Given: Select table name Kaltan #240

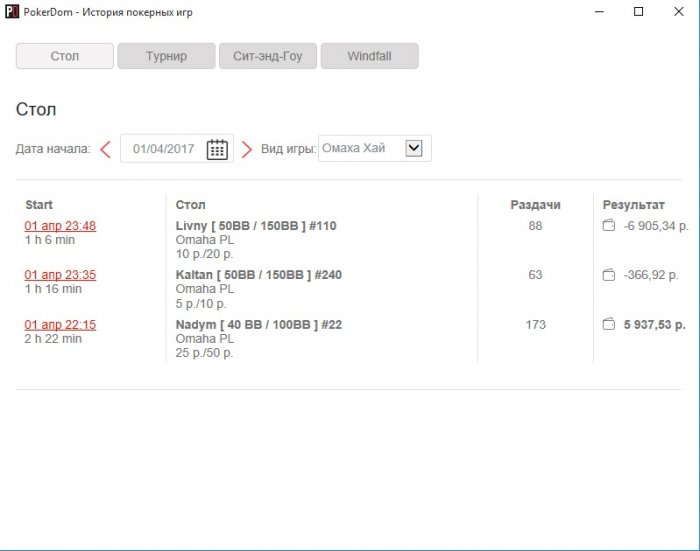Looking at the screenshot, I should coord(258,275).
